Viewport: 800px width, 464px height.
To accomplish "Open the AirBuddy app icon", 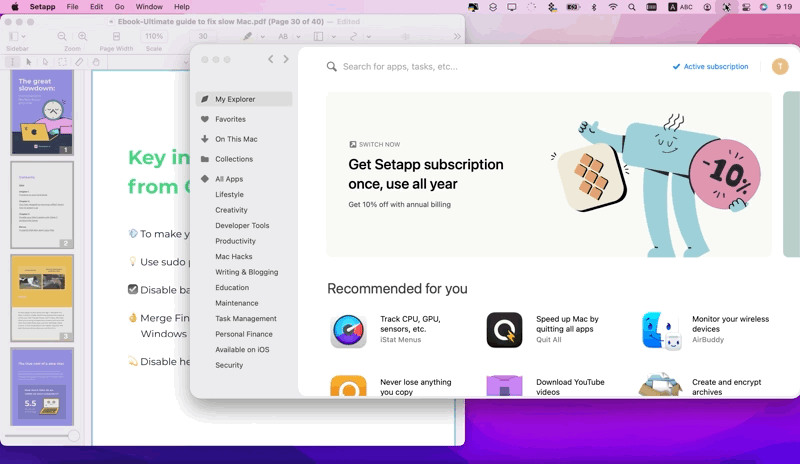I will pos(661,330).
